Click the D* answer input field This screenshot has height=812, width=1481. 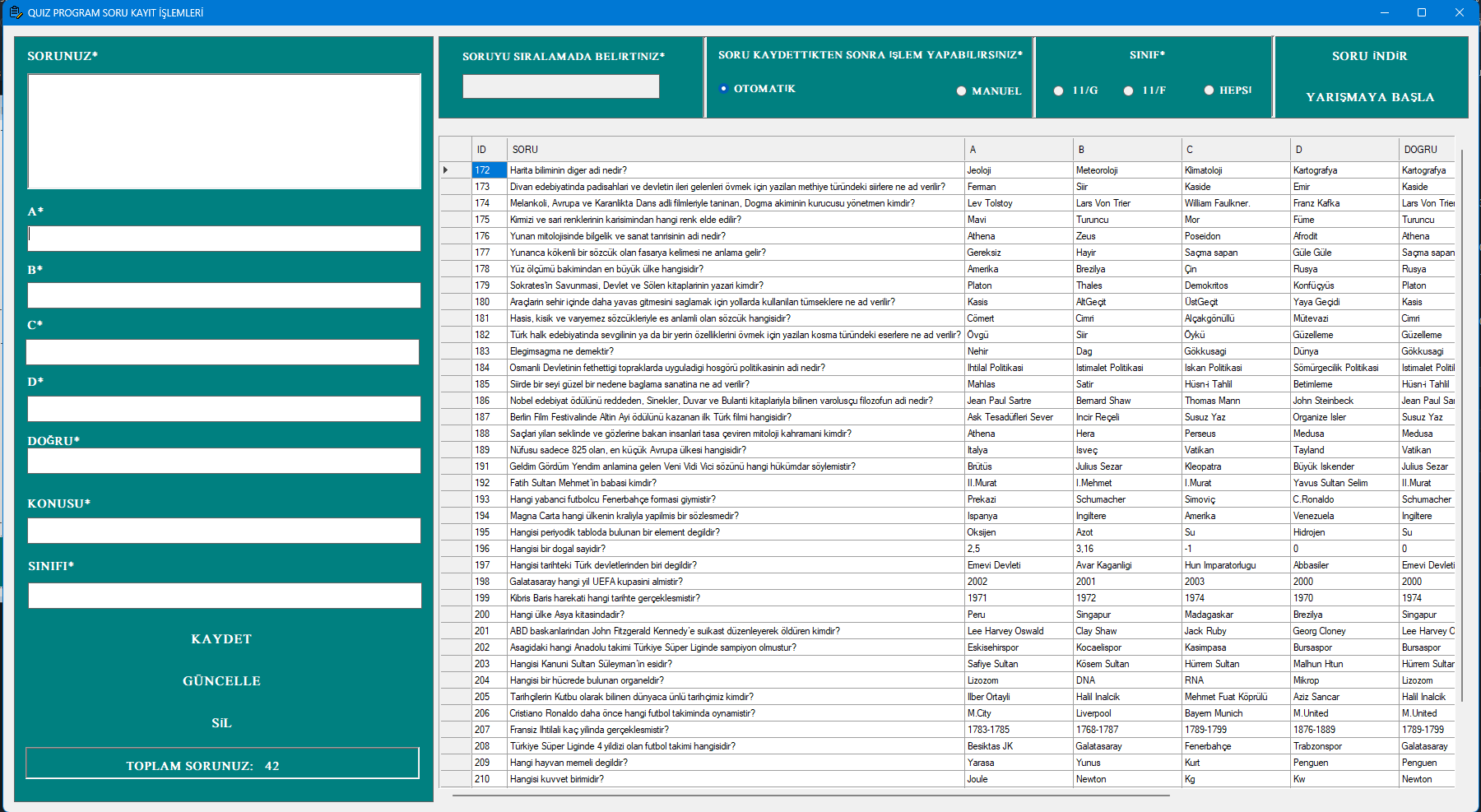(x=224, y=409)
